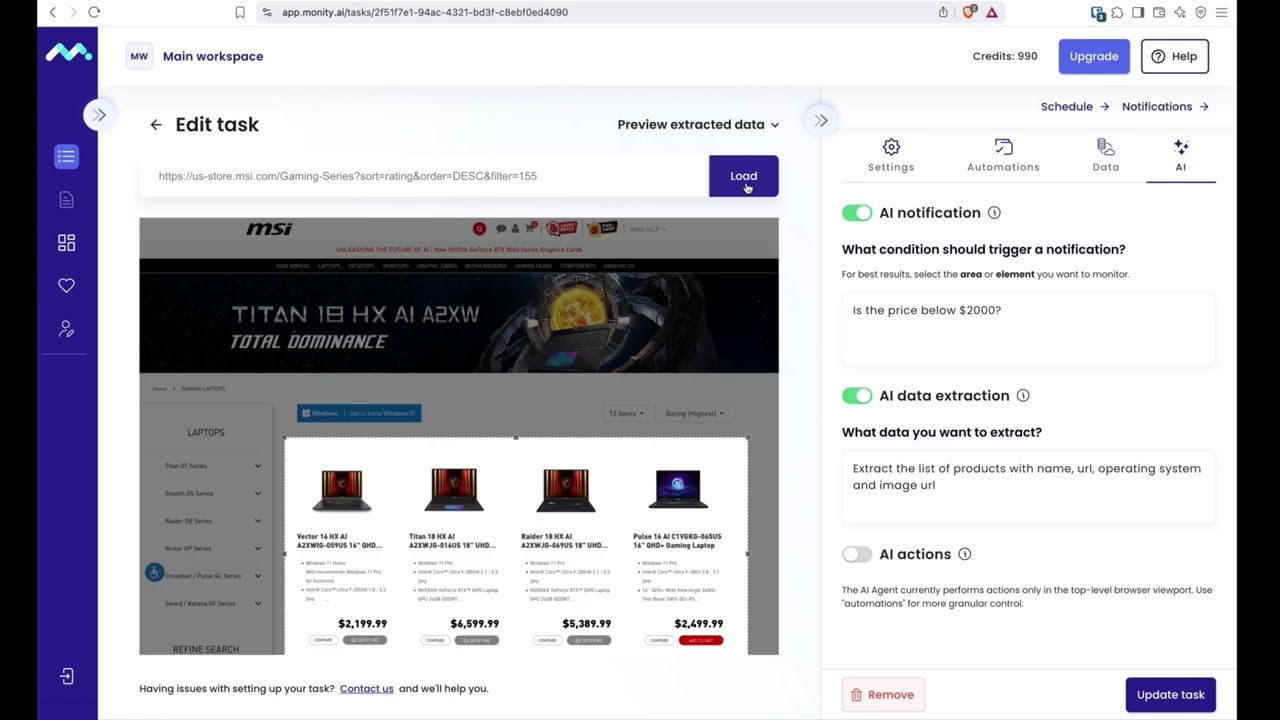Open the heart favorites icon in sidebar
The width and height of the screenshot is (1280, 720).
(x=66, y=286)
